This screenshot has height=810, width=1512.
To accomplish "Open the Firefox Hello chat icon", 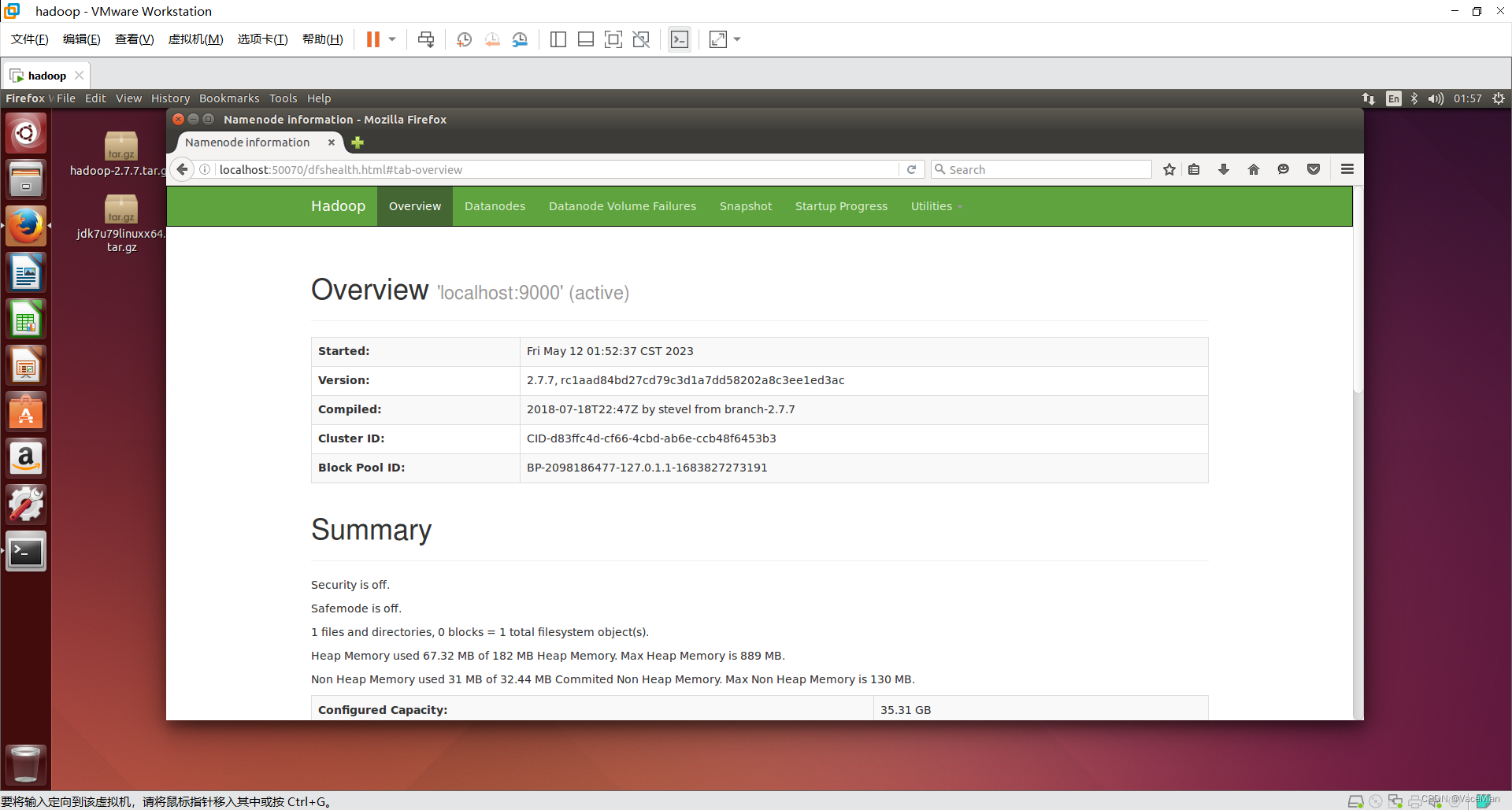I will coord(1284,169).
